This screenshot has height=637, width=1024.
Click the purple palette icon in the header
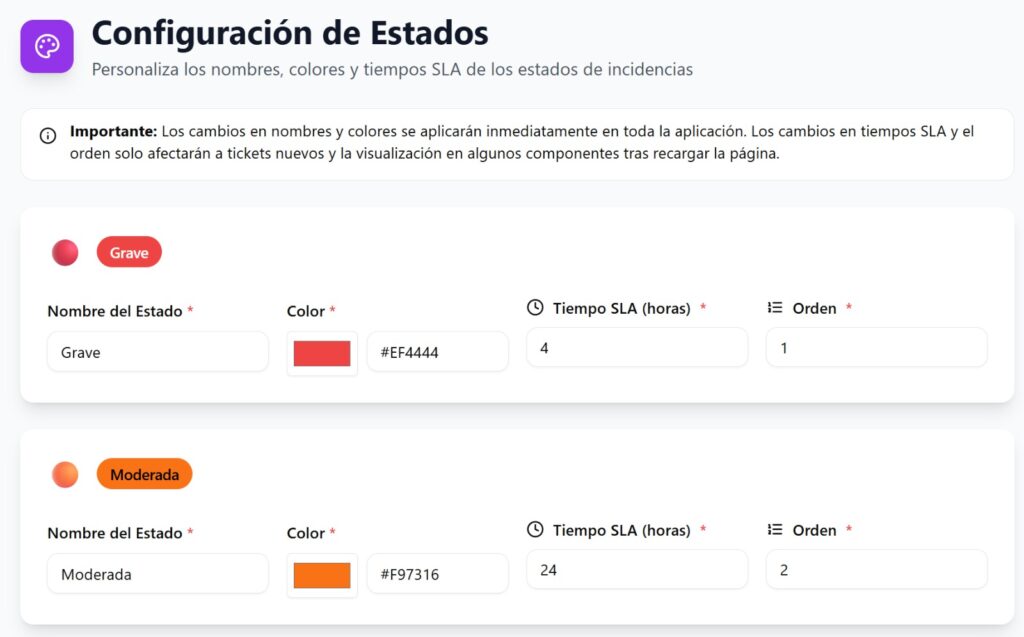point(47,46)
